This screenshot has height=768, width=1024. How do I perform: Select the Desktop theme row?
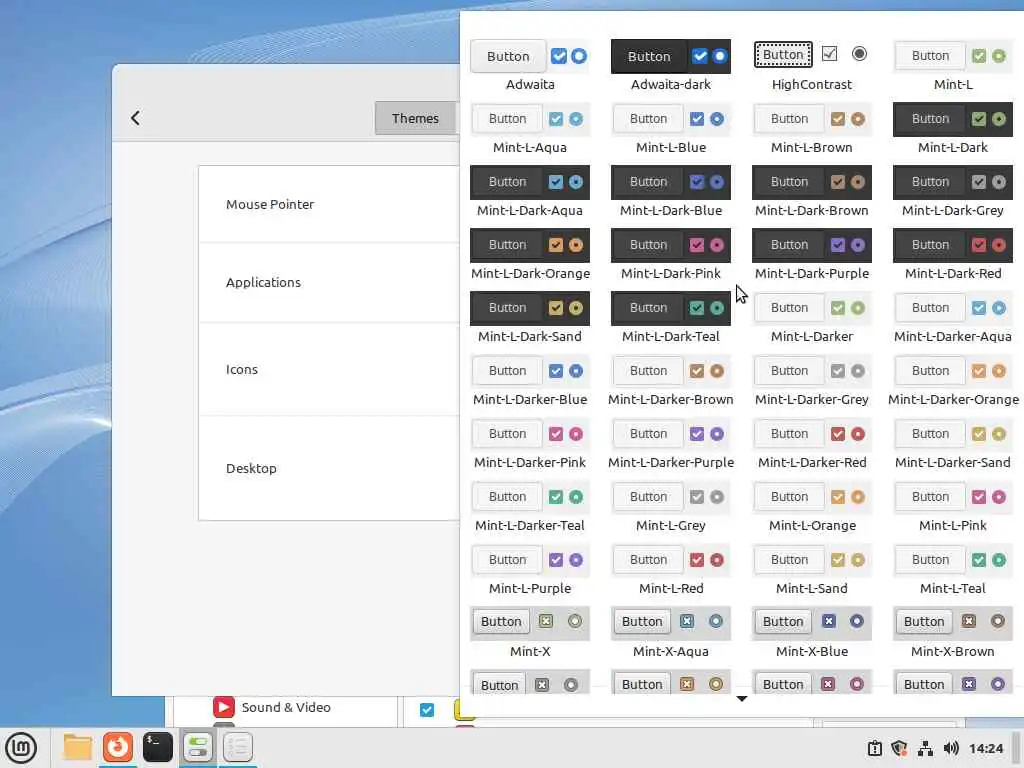[x=329, y=468]
